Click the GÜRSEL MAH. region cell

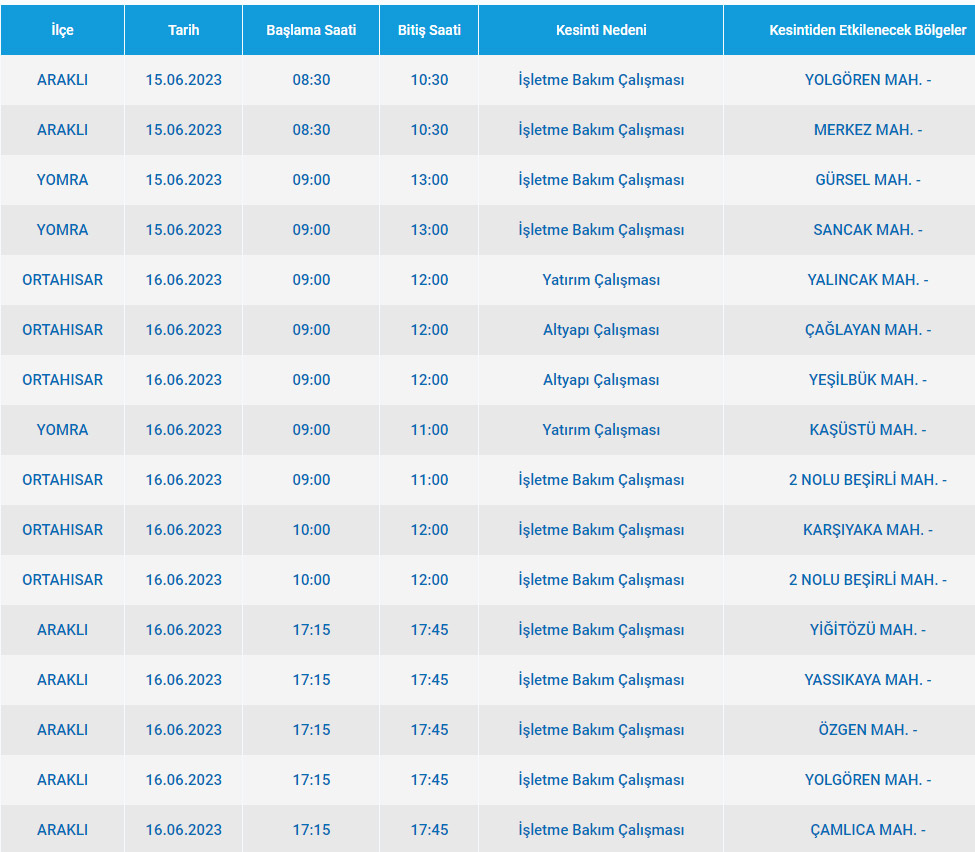(x=867, y=180)
